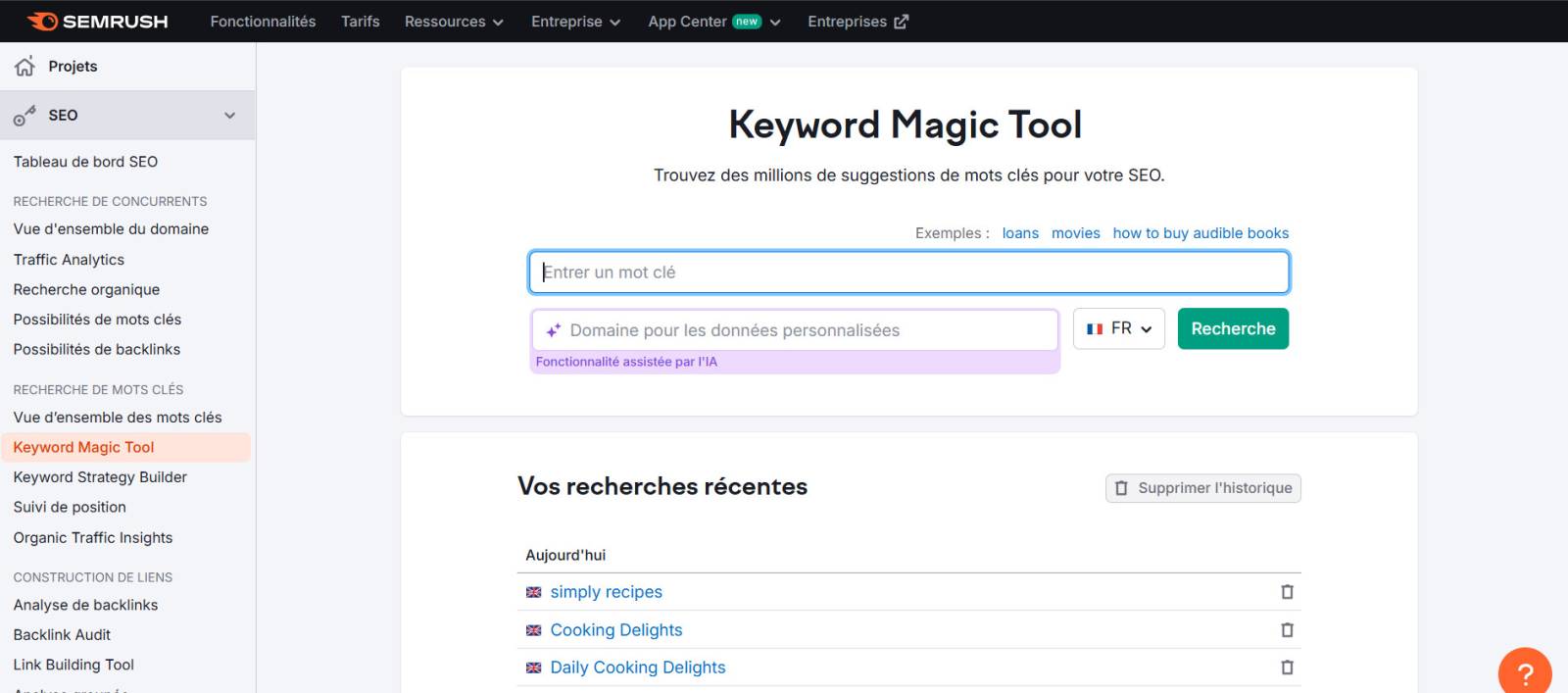Click 'Fonctionnalité assistée par l'IA' label
The image size is (1568, 693).
(626, 362)
